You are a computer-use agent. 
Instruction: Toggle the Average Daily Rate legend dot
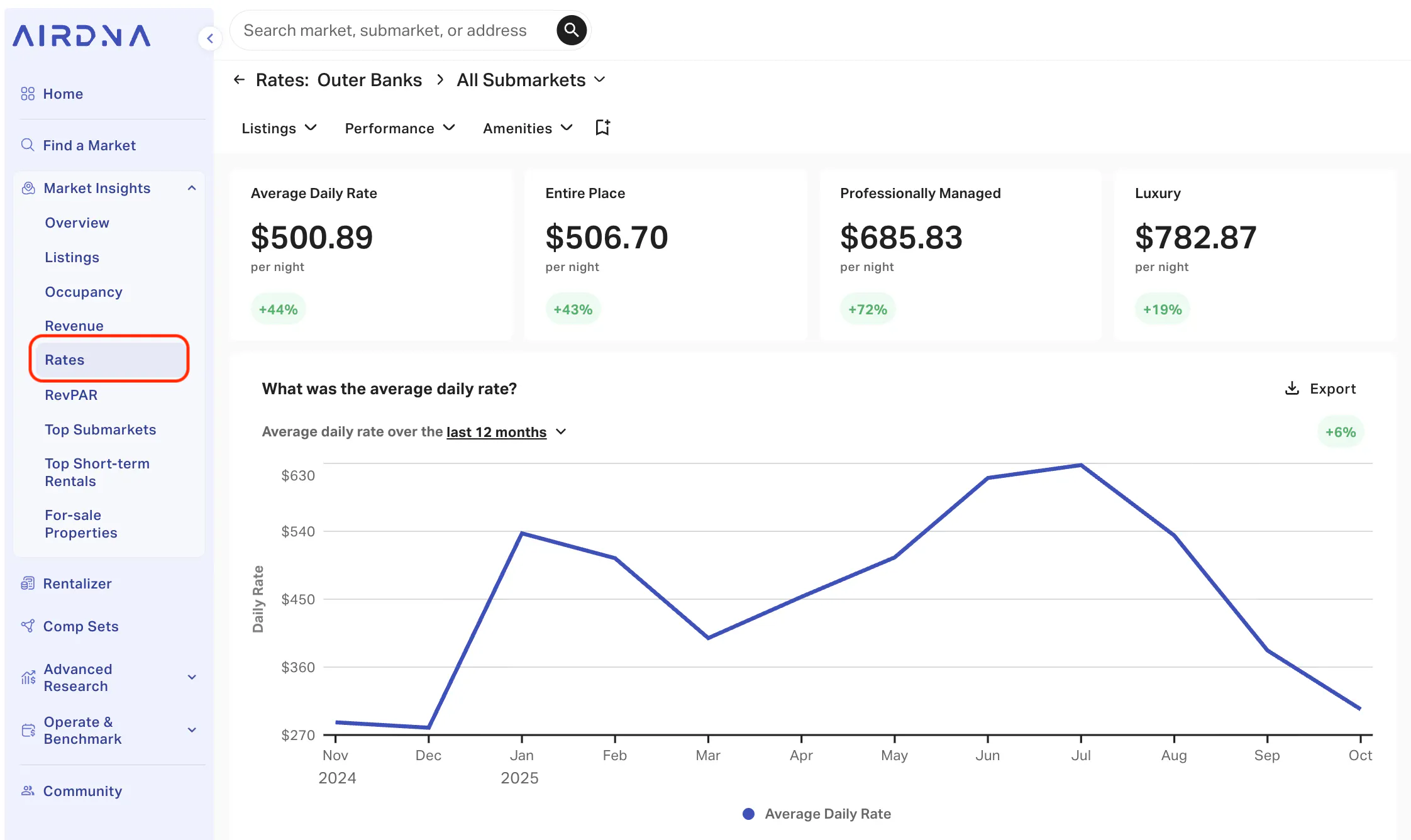pyautogui.click(x=748, y=814)
